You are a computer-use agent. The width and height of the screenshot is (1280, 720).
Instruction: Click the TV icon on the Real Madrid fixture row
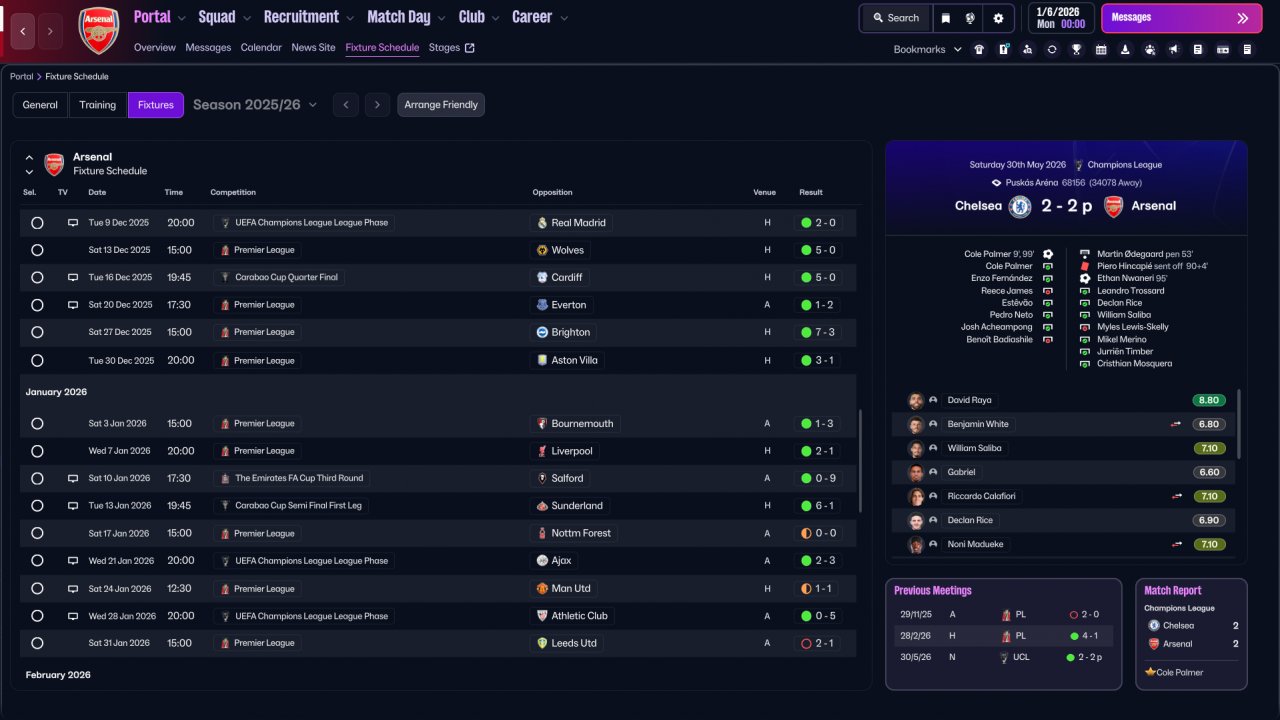(x=72, y=223)
